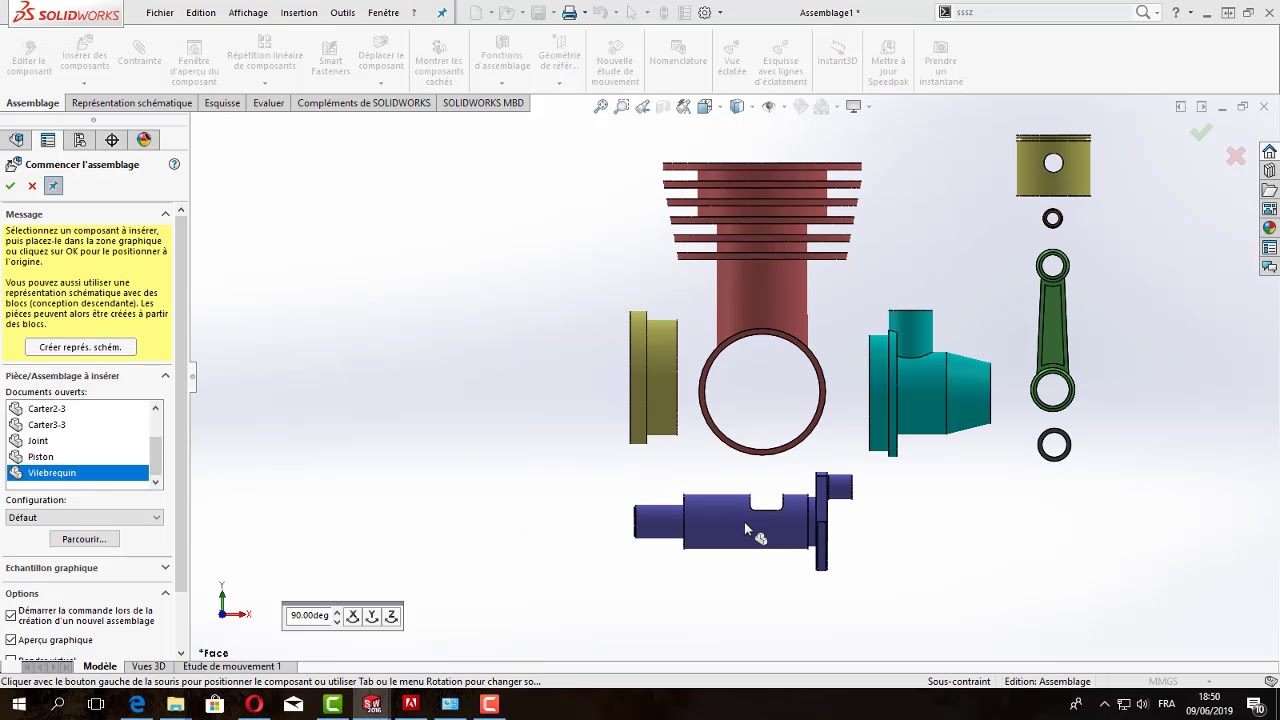Click the search magnifier icon
Screen dimensions: 1280x720
tap(1143, 13)
